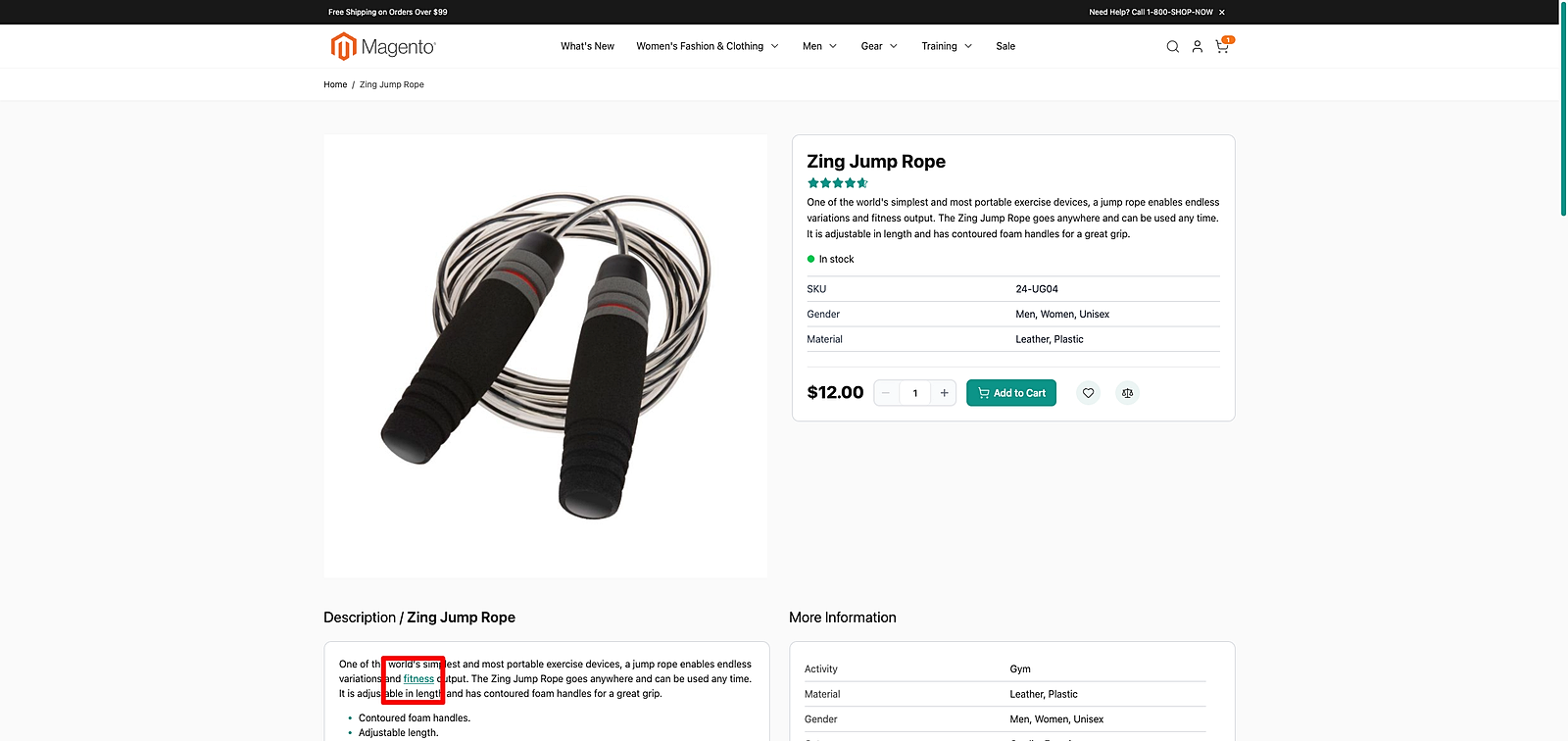This screenshot has height=741, width=1568.
Task: Follow the fitness link in description
Action: click(418, 679)
